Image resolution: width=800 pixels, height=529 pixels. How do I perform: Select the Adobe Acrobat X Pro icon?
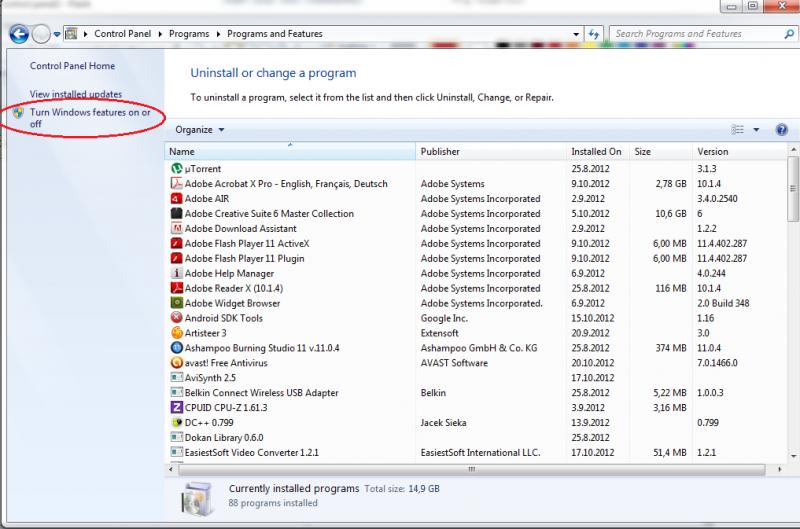(176, 184)
